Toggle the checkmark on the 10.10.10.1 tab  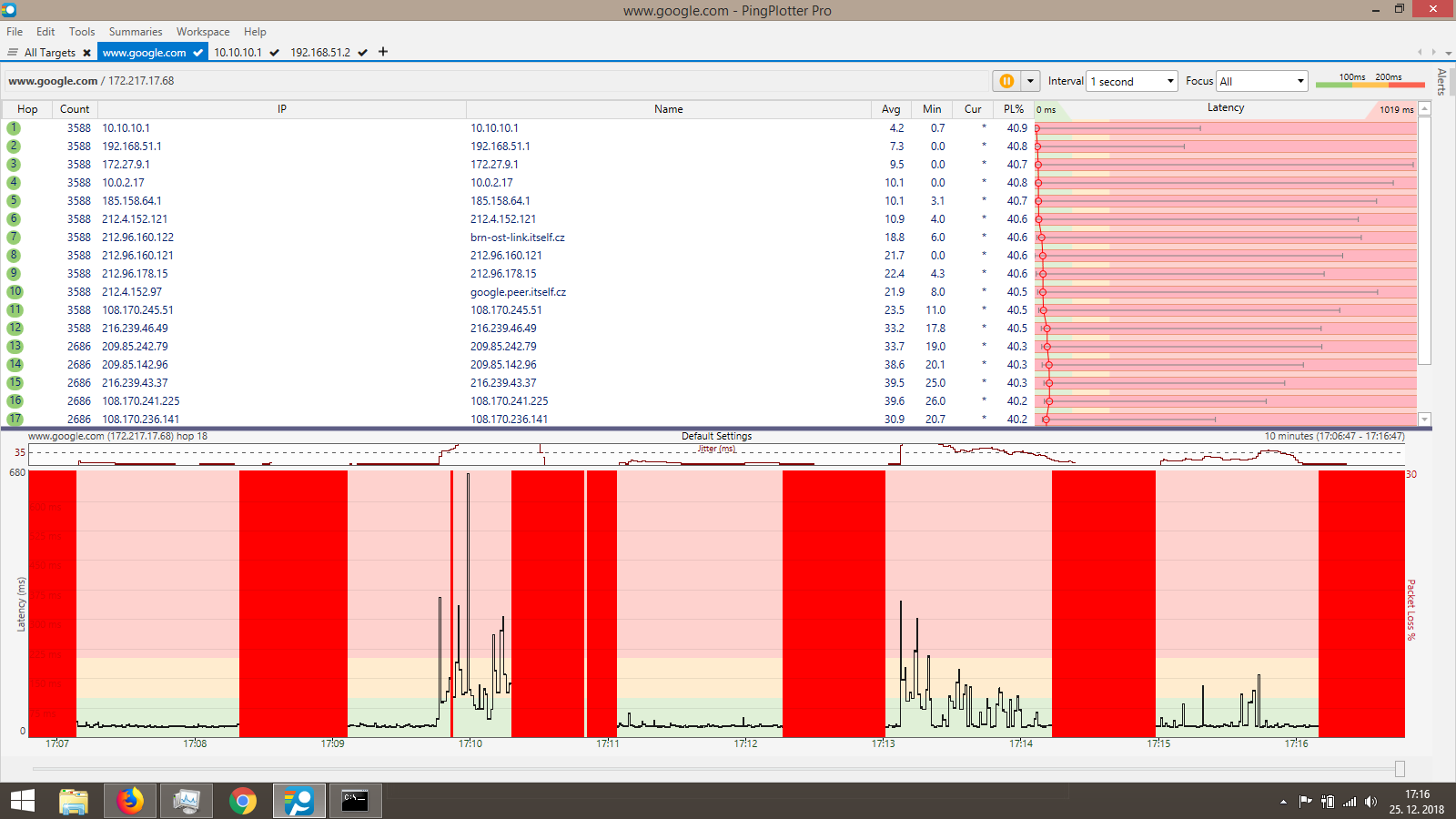point(274,53)
